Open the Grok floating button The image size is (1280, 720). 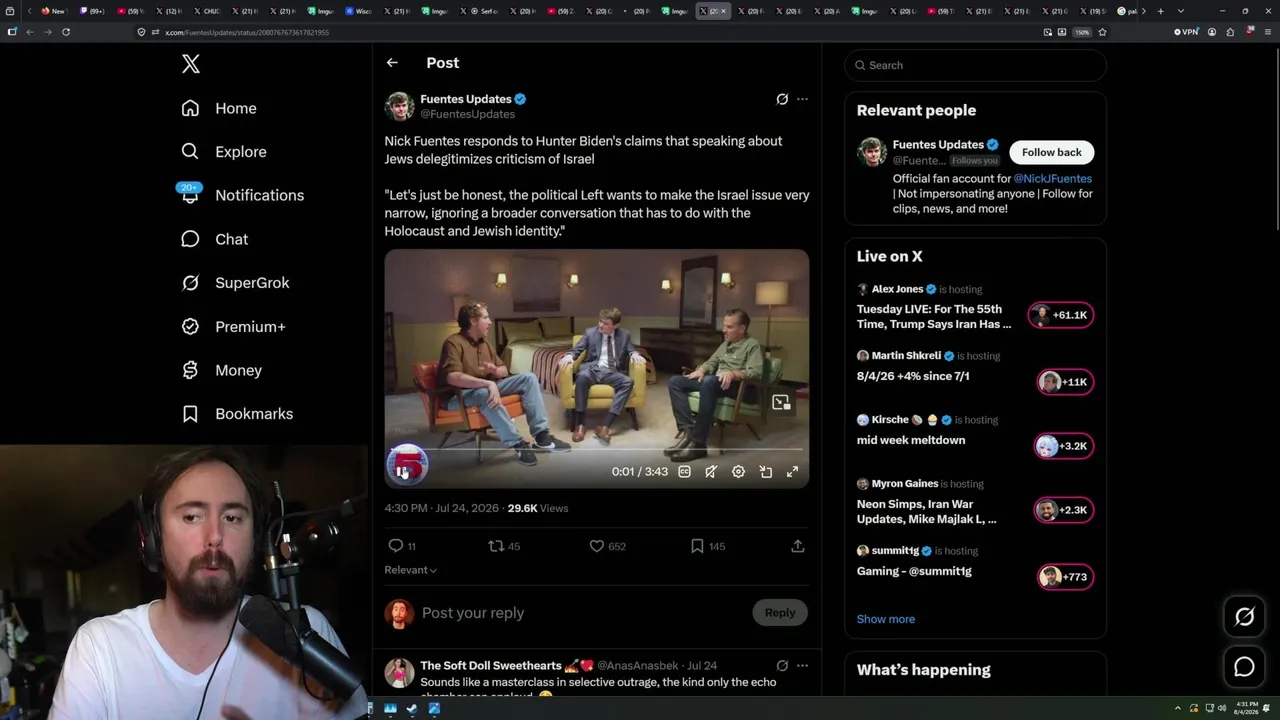tap(1244, 617)
